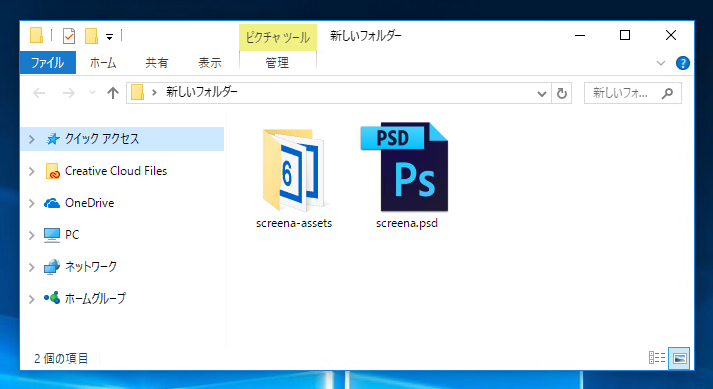Image resolution: width=713 pixels, height=389 pixels.
Task: Select OneDrive in navigation pane
Action: pos(90,202)
